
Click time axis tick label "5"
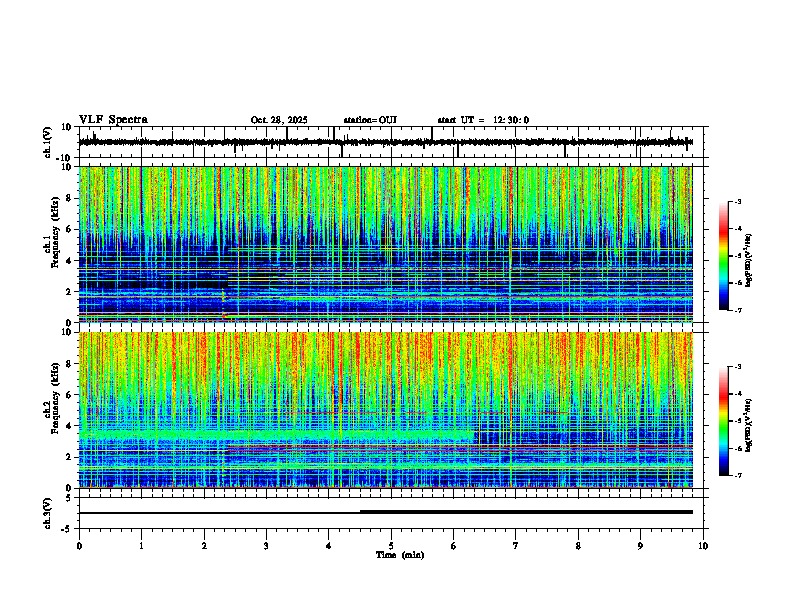(x=391, y=546)
